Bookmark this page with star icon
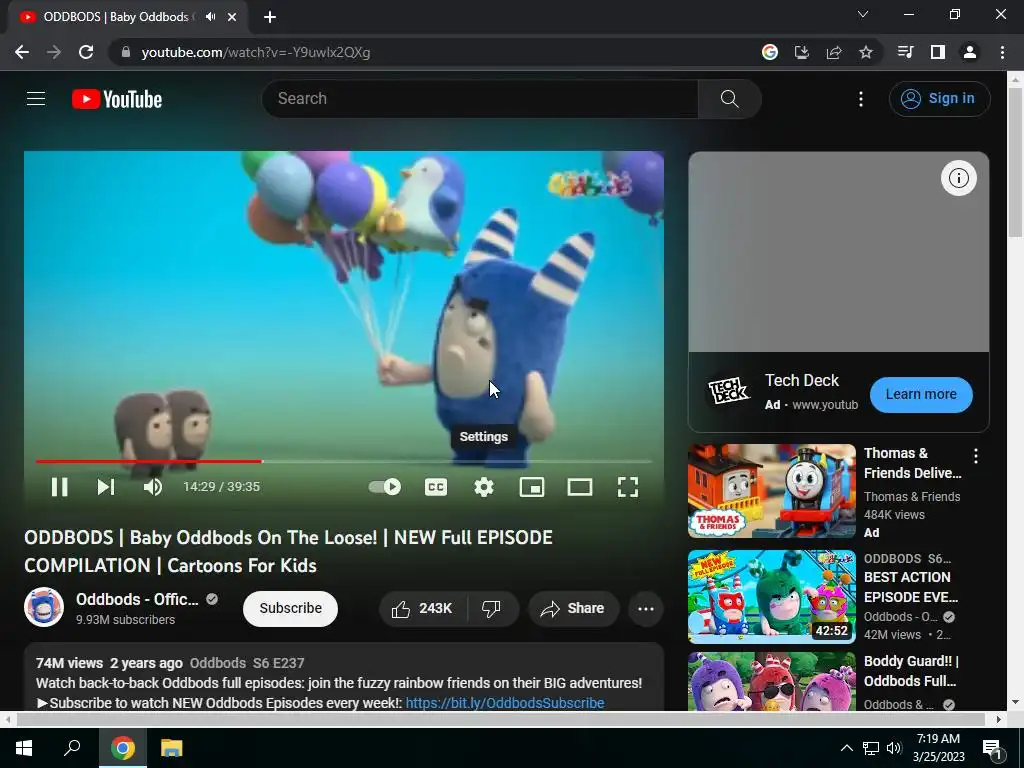Viewport: 1024px width, 768px height. pyautogui.click(x=866, y=52)
